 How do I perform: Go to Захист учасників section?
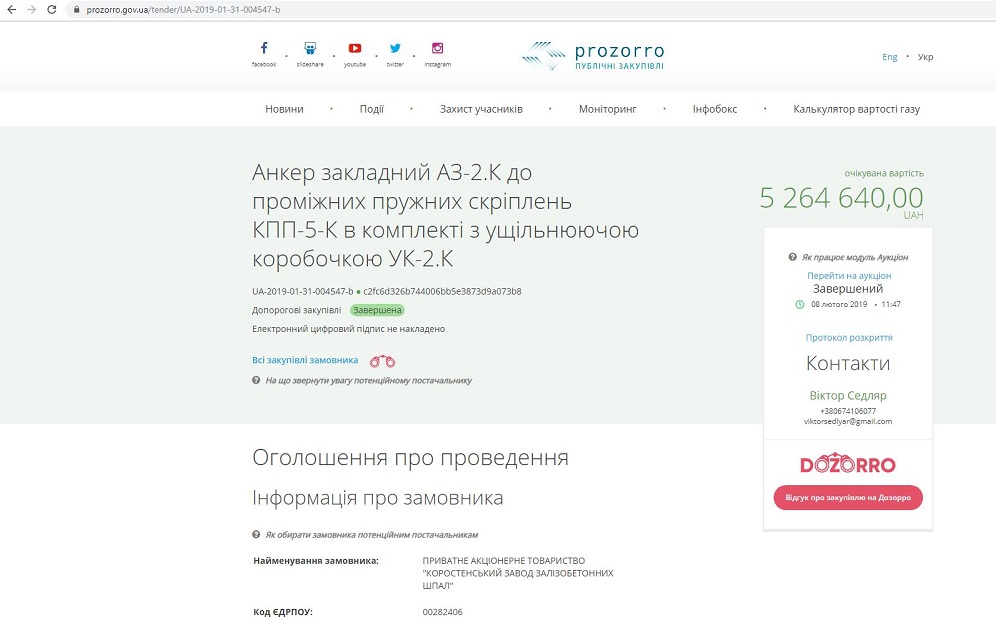[481, 109]
